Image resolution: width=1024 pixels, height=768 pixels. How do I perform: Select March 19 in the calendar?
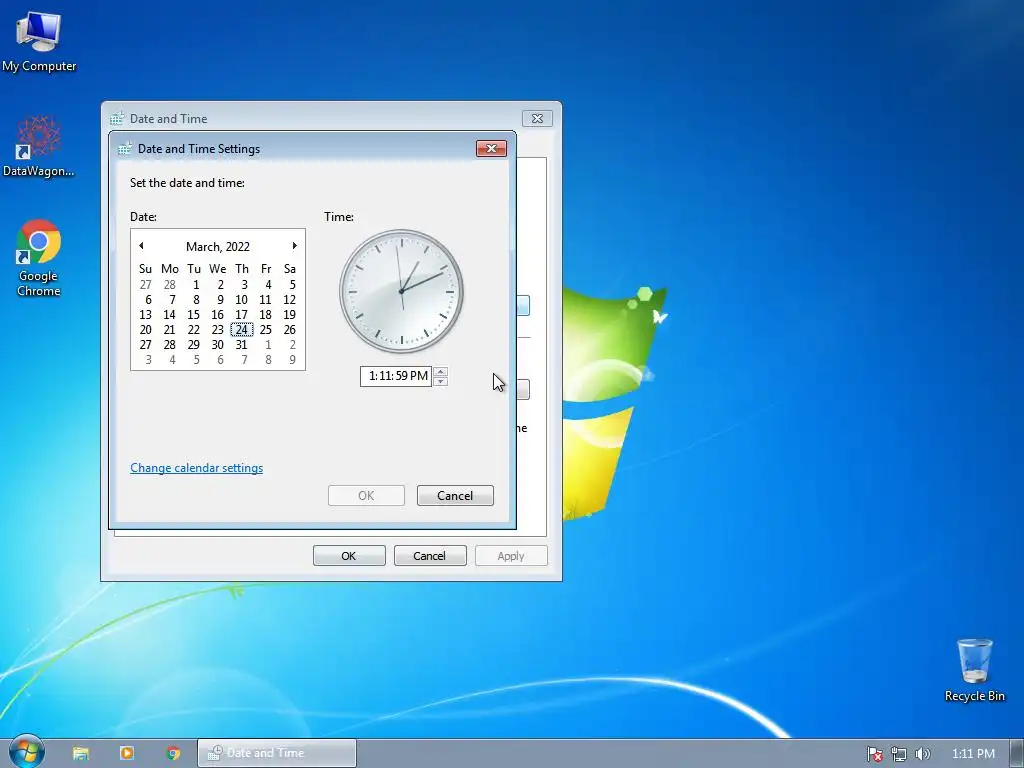click(289, 314)
